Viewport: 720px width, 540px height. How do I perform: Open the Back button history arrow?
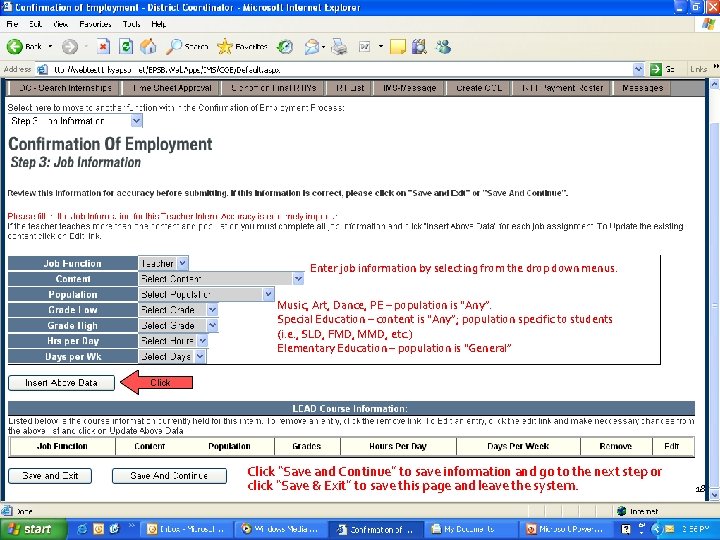50,46
